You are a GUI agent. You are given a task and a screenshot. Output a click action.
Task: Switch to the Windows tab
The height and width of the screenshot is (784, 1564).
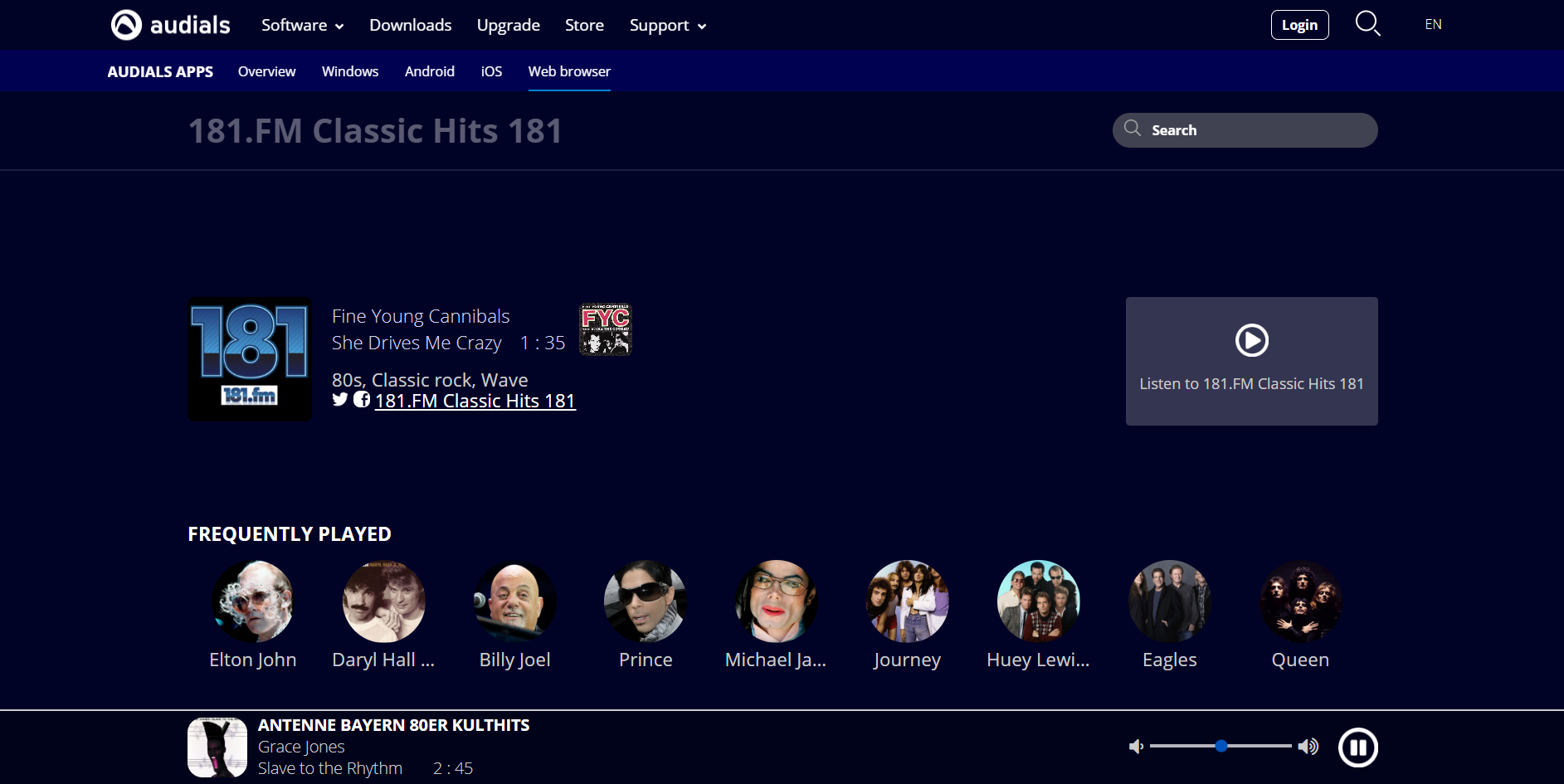pos(349,71)
